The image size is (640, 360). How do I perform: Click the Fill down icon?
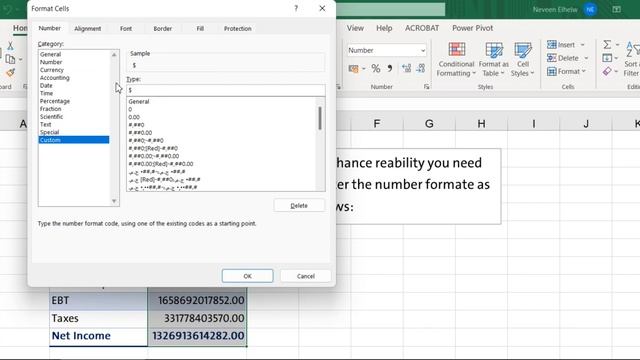607,58
